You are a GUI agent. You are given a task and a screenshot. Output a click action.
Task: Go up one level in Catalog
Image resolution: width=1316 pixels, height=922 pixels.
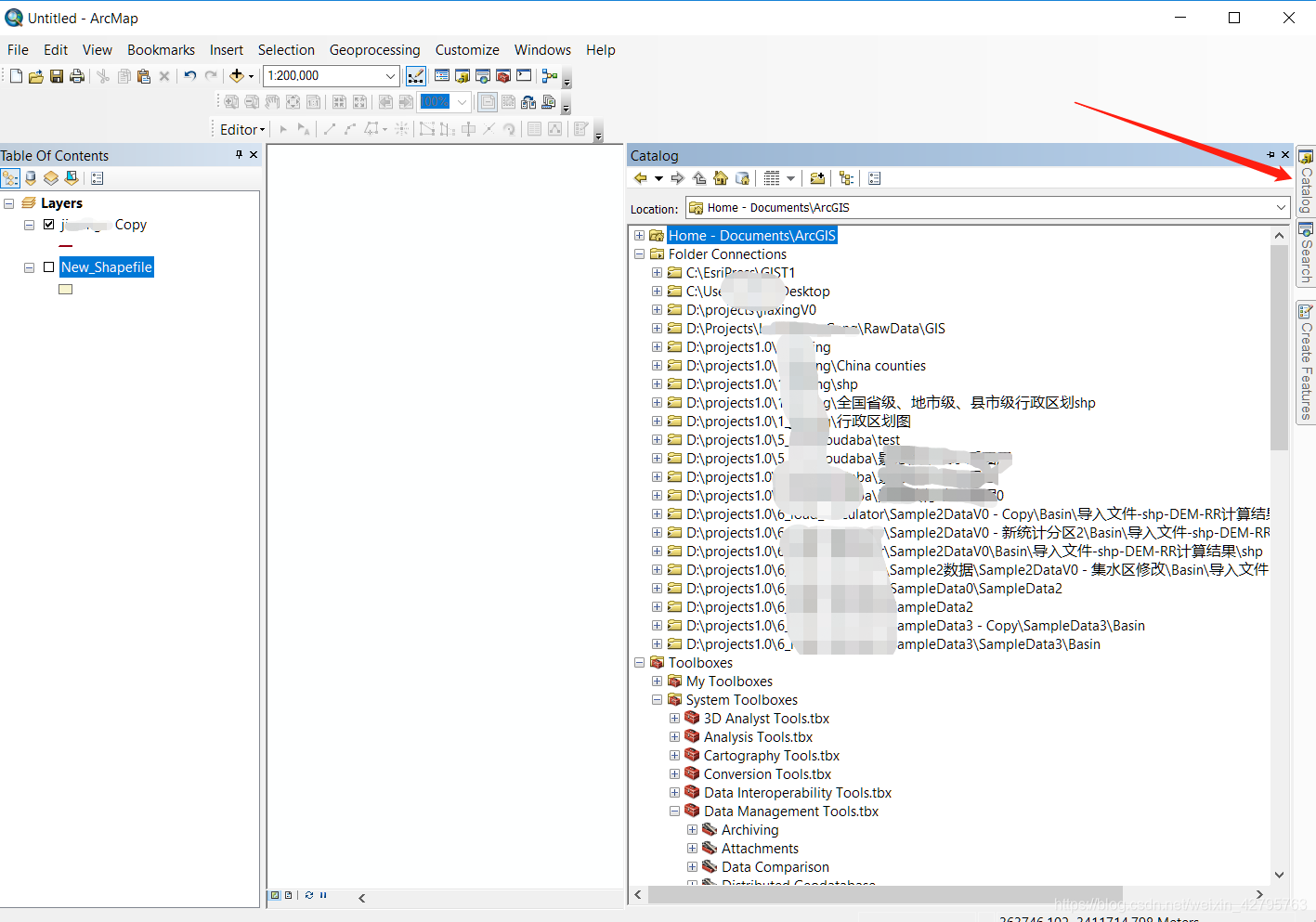pos(699,178)
